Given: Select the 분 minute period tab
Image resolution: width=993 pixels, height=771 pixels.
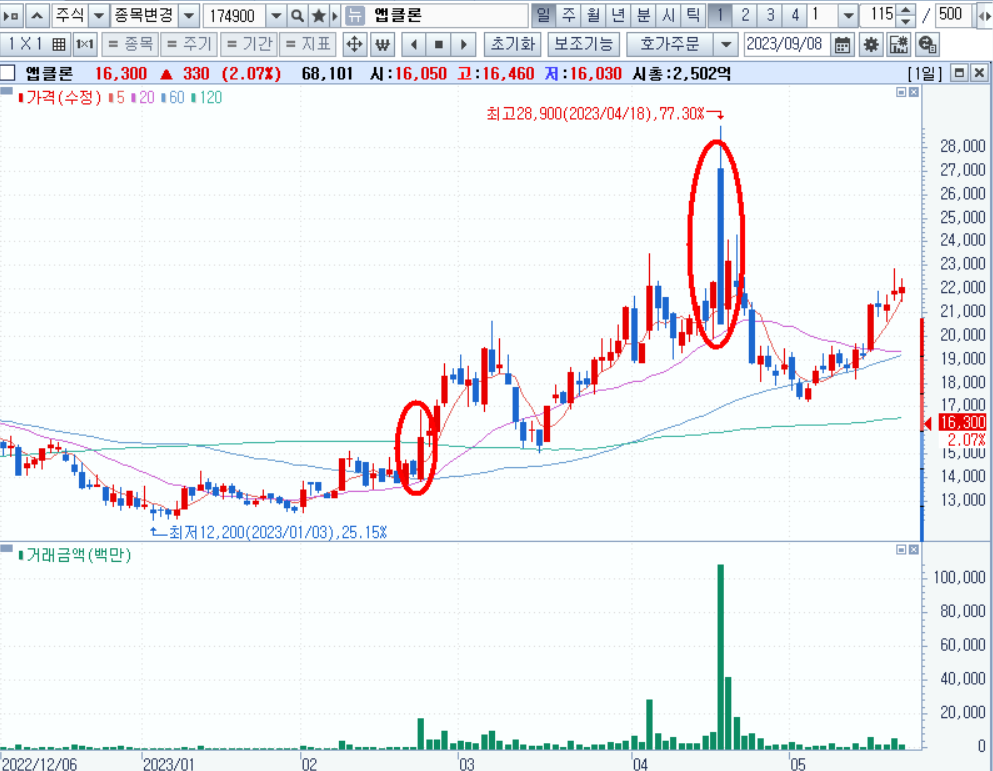Looking at the screenshot, I should tap(643, 15).
